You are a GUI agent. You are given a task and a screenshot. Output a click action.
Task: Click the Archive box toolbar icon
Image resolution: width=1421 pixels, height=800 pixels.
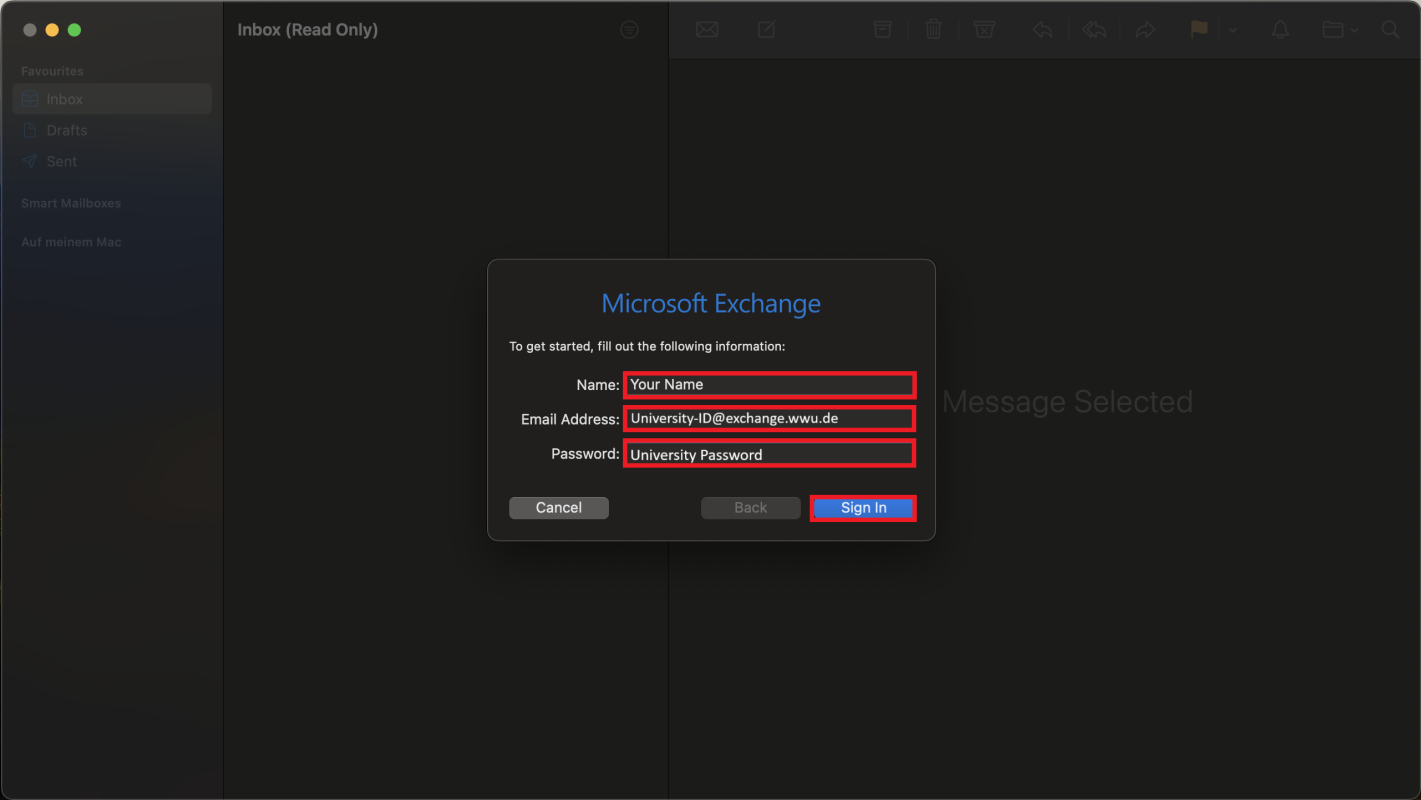pos(882,30)
